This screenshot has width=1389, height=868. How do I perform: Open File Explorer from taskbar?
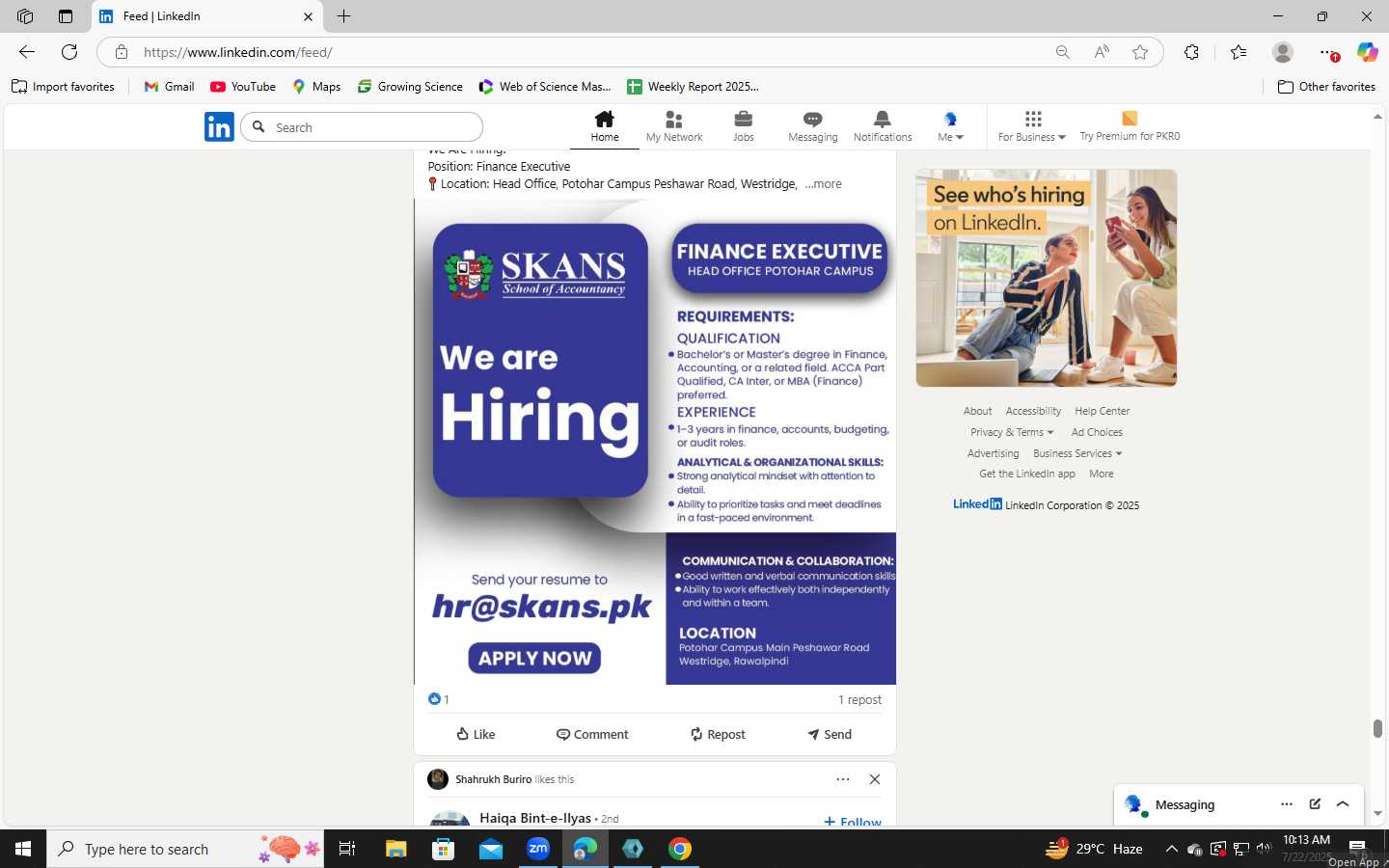395,849
